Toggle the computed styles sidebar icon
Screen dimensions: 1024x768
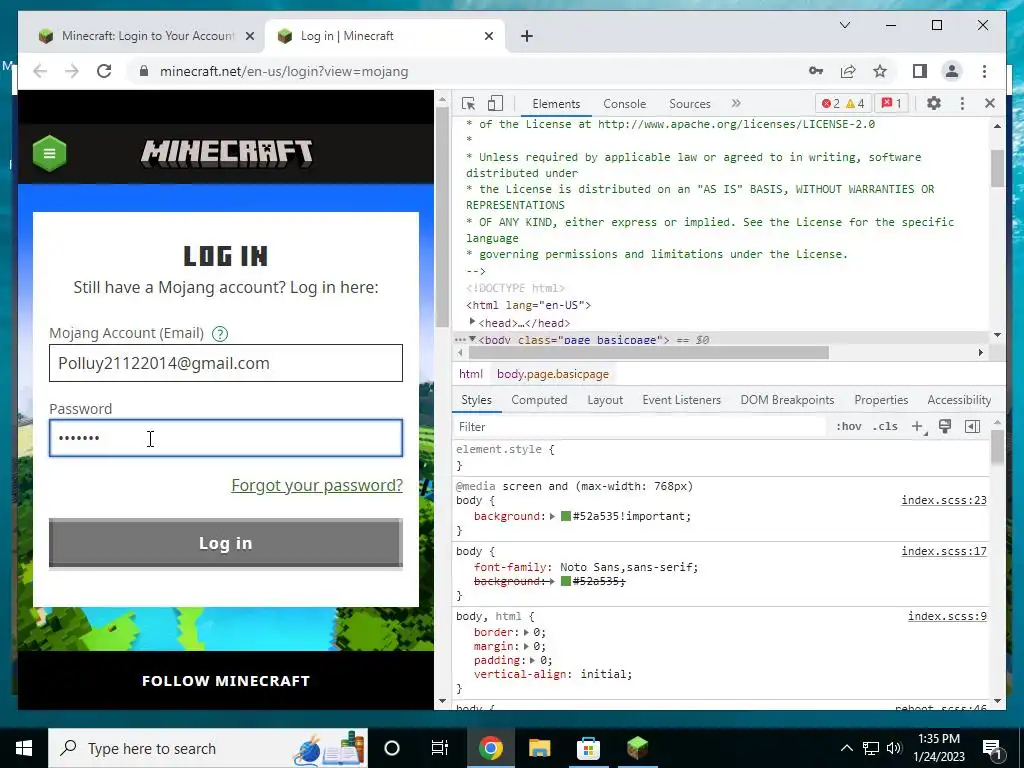(972, 426)
